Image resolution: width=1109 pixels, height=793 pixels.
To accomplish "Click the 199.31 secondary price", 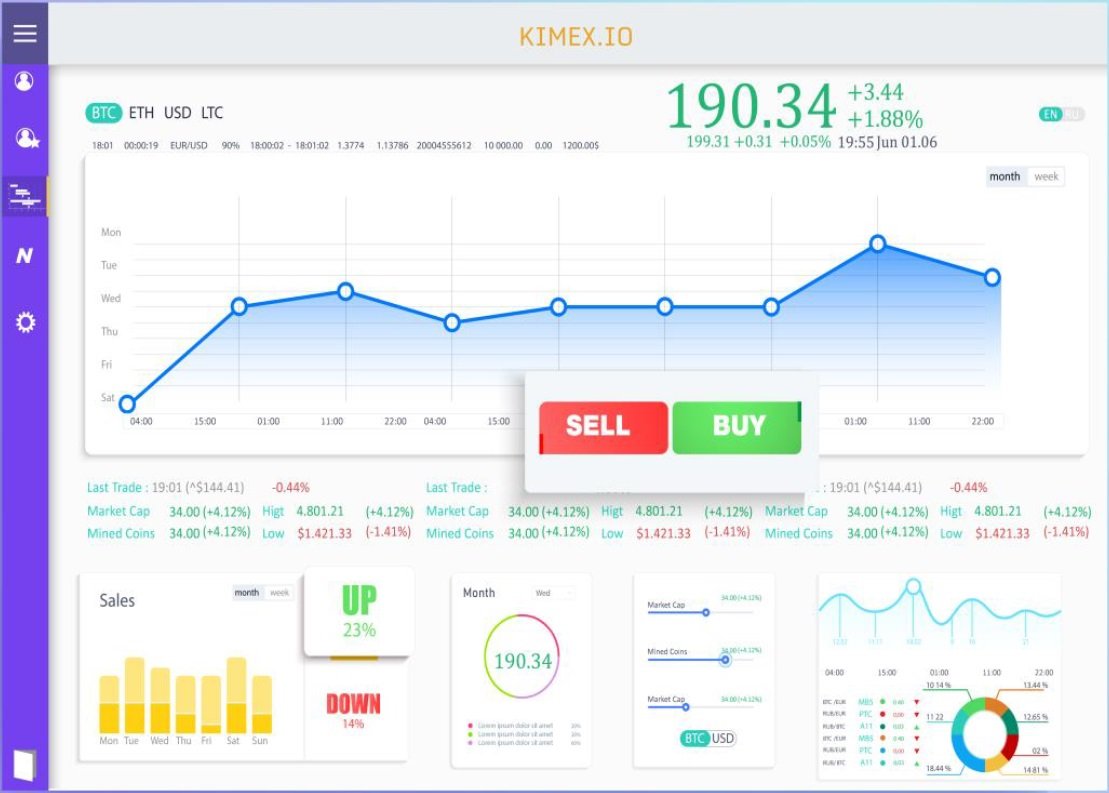I will [x=707, y=141].
